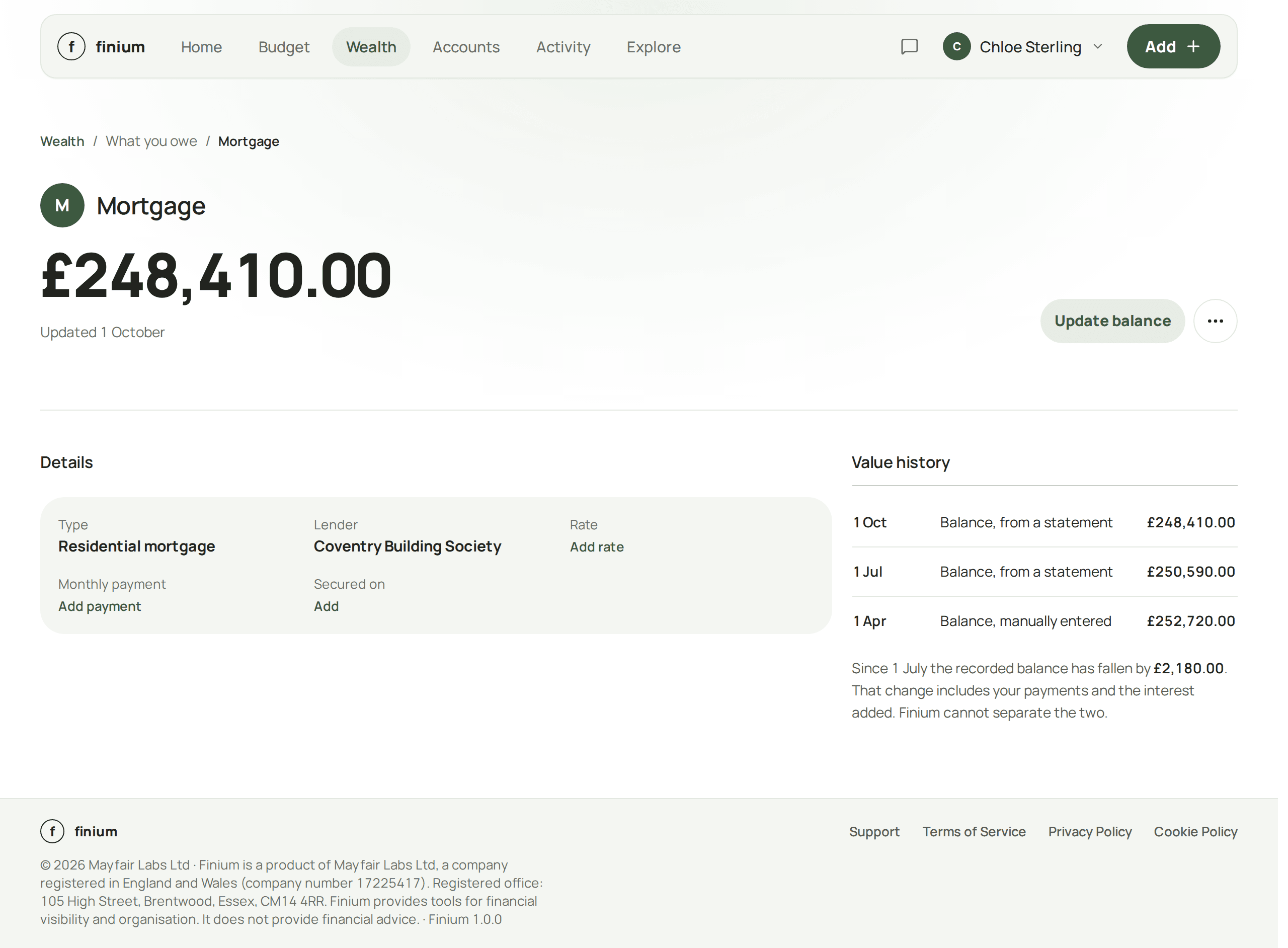Viewport: 1288px width, 948px height.
Task: Click the Chloe Sterling avatar circle
Action: pyautogui.click(x=956, y=46)
